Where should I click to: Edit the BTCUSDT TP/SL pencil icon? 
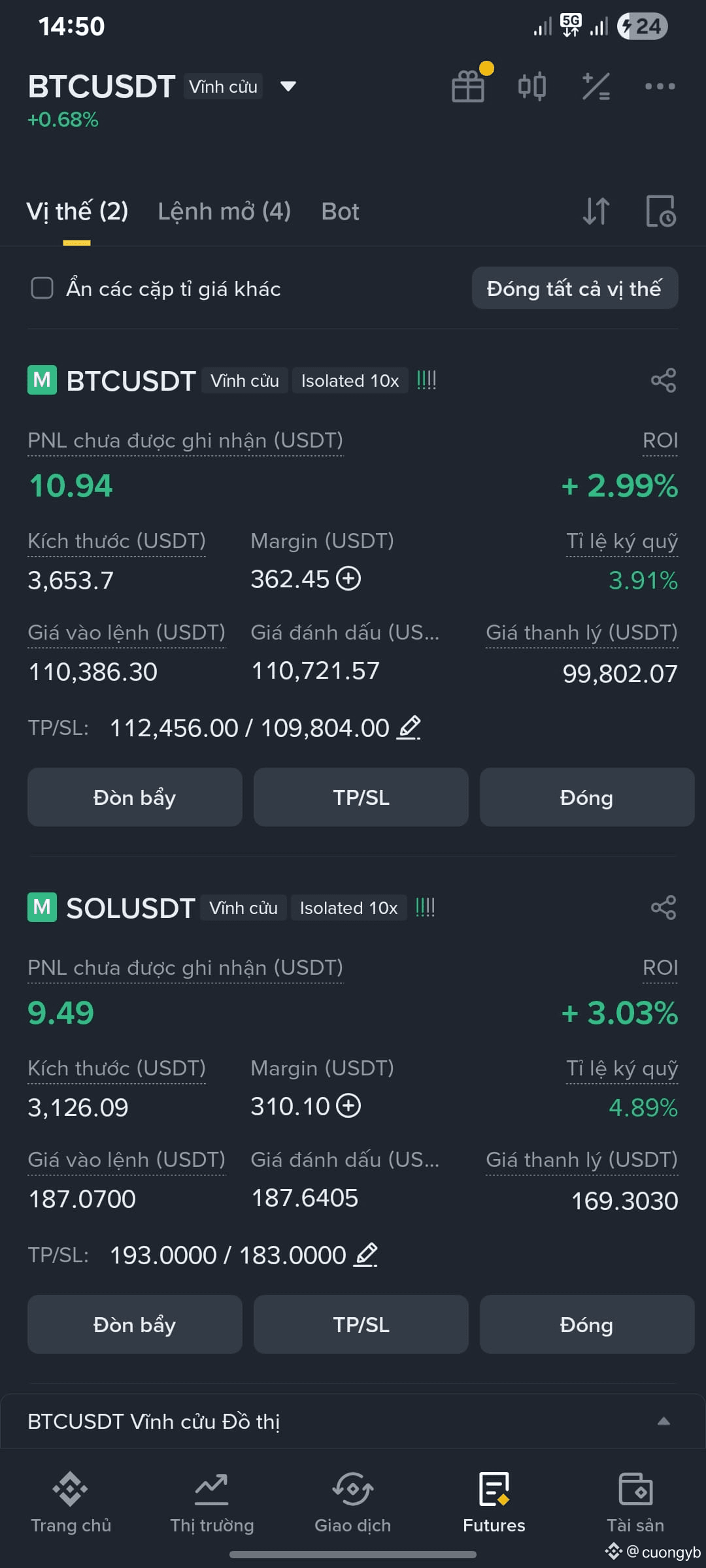click(x=409, y=728)
